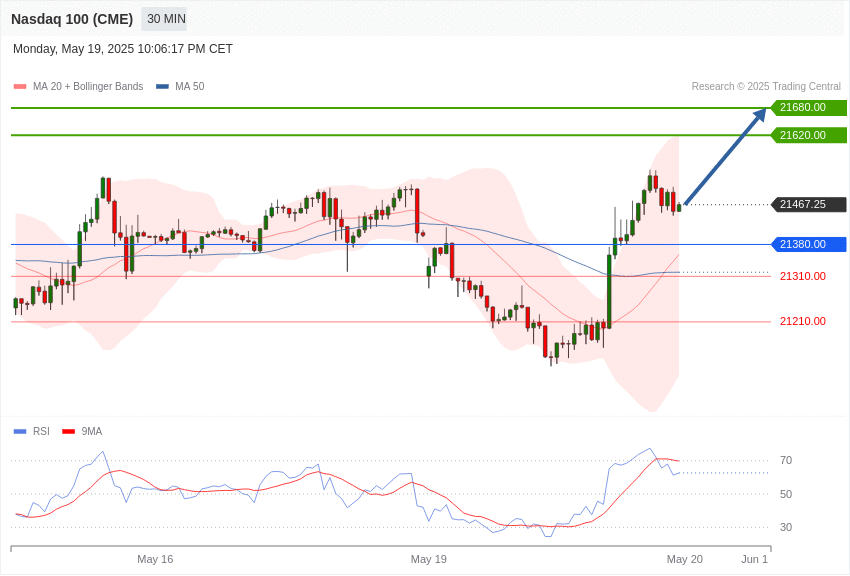Screen dimensions: 850x576
Task: Click the 30 MIN timeframe badge
Action: [164, 19]
